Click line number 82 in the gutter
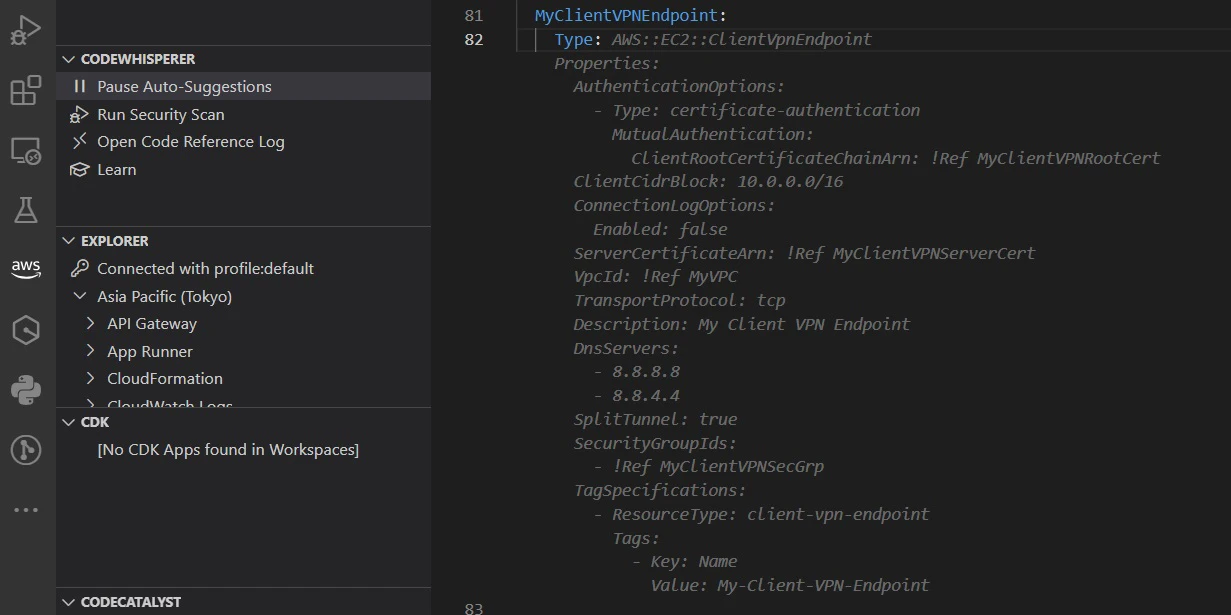The width and height of the screenshot is (1231, 615). 474,40
